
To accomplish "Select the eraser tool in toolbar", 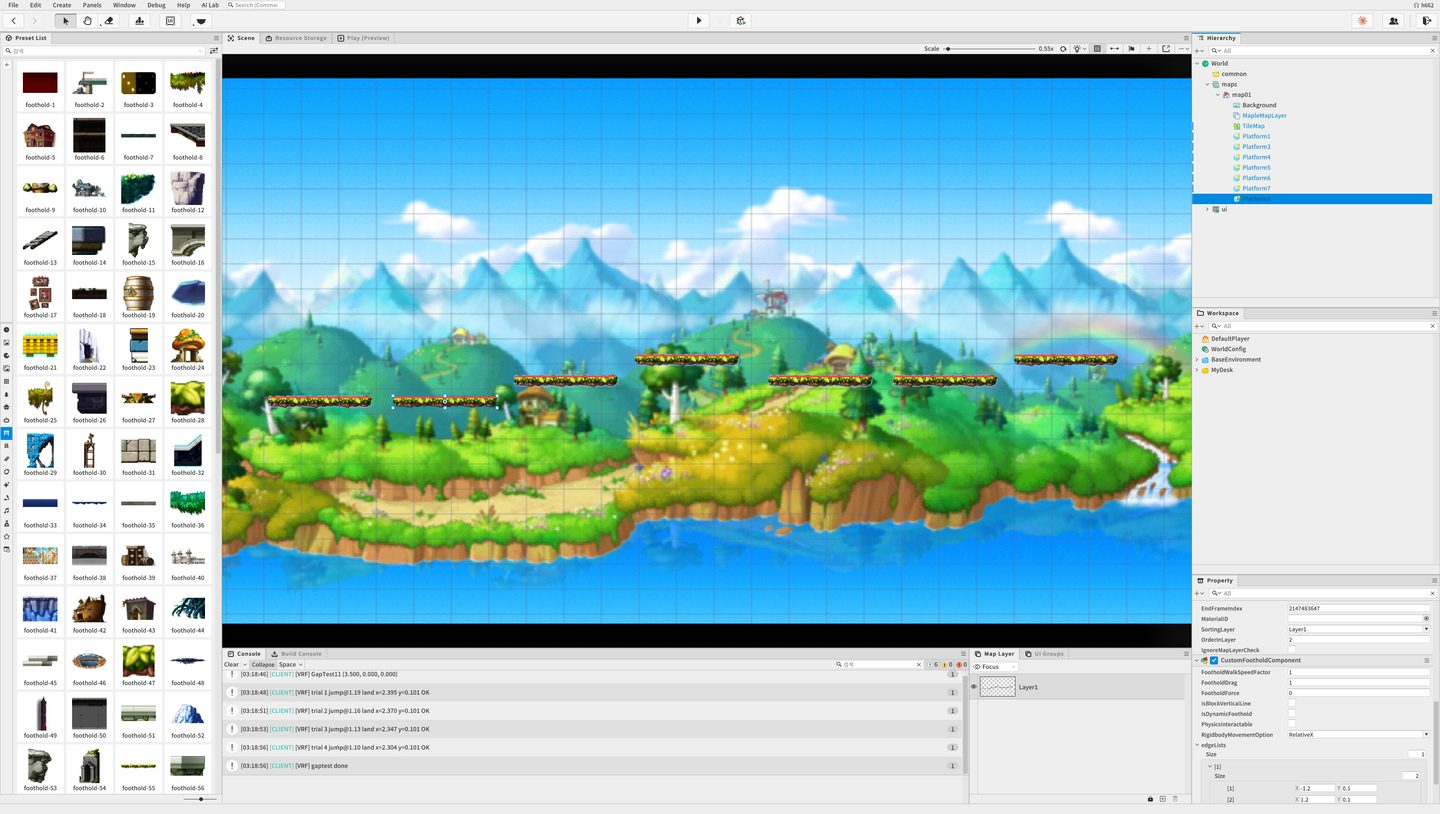I will pos(109,20).
